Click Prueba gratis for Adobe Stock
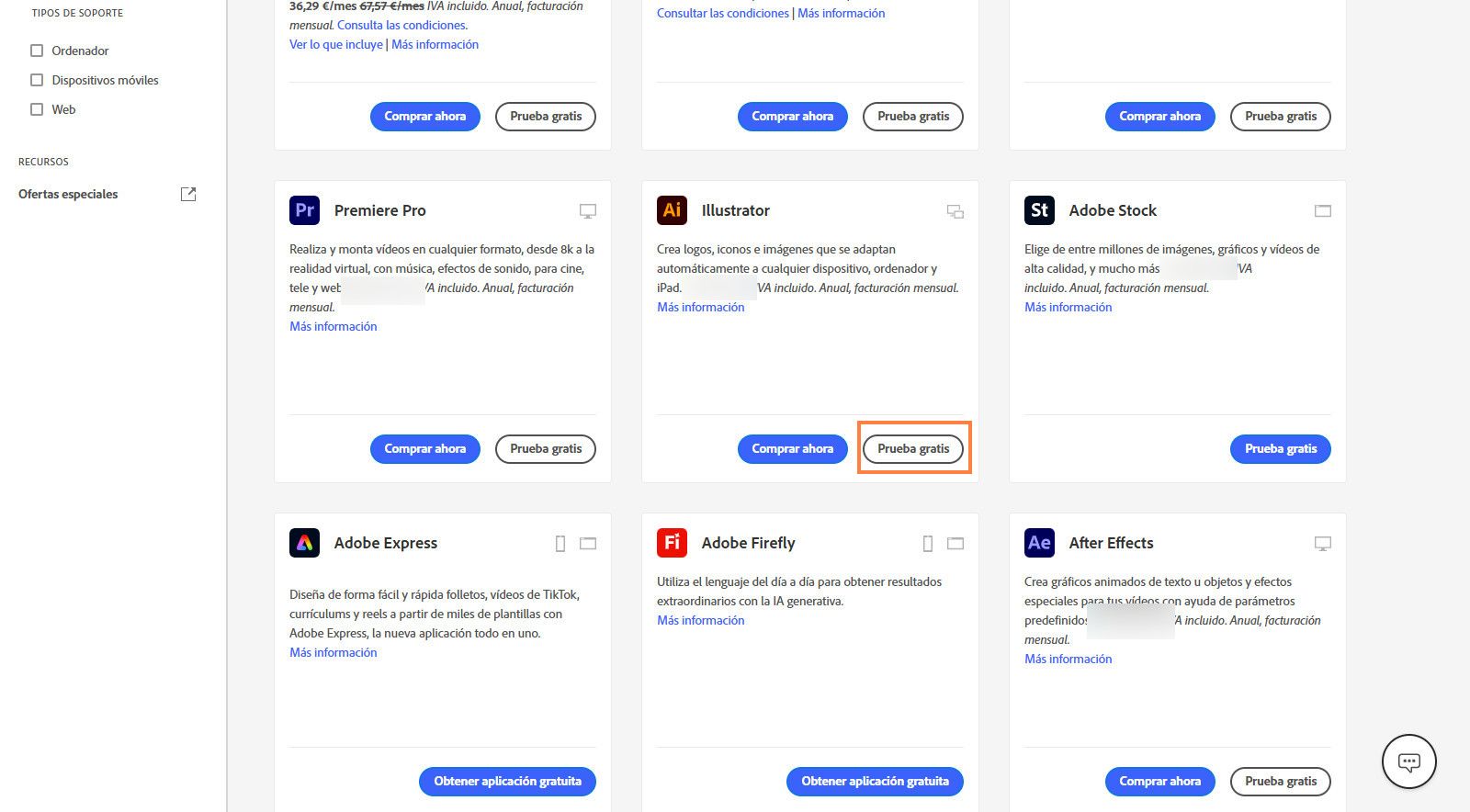This screenshot has height=812, width=1470. tap(1281, 449)
